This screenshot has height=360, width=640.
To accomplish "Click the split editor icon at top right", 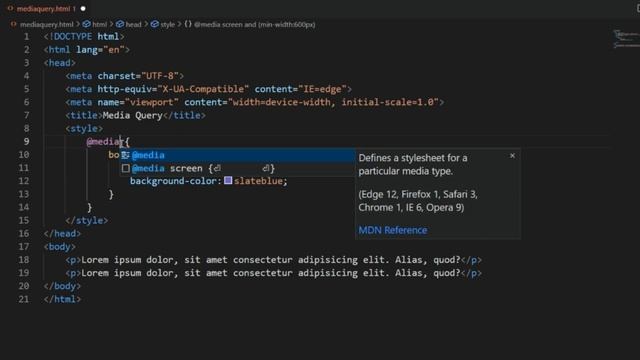I will (x=638, y=8).
